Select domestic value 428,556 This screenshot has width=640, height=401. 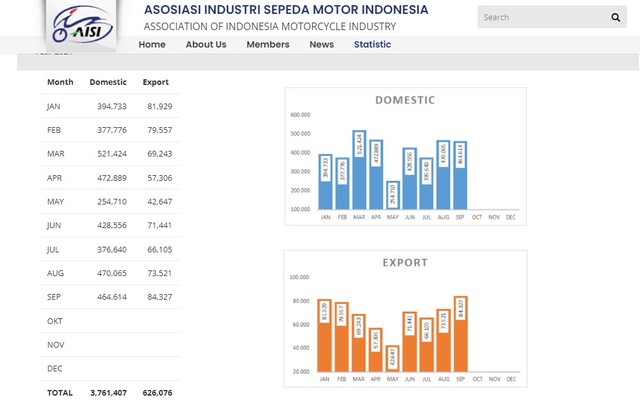(112, 225)
